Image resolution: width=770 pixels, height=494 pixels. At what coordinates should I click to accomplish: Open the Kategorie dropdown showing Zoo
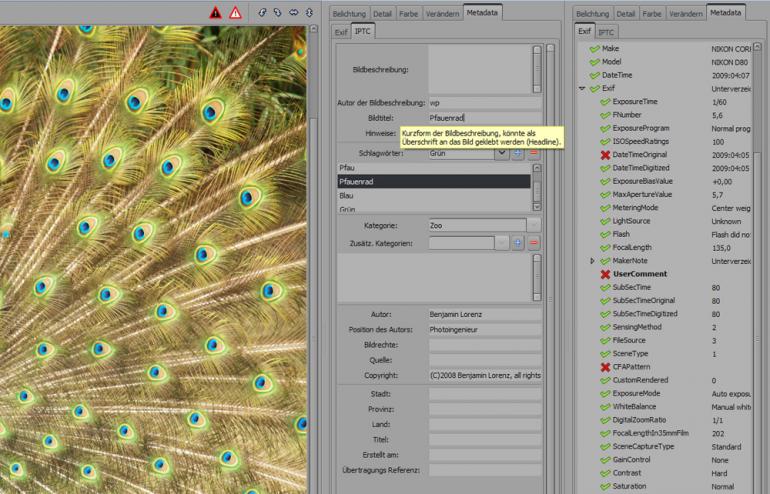pyautogui.click(x=533, y=225)
